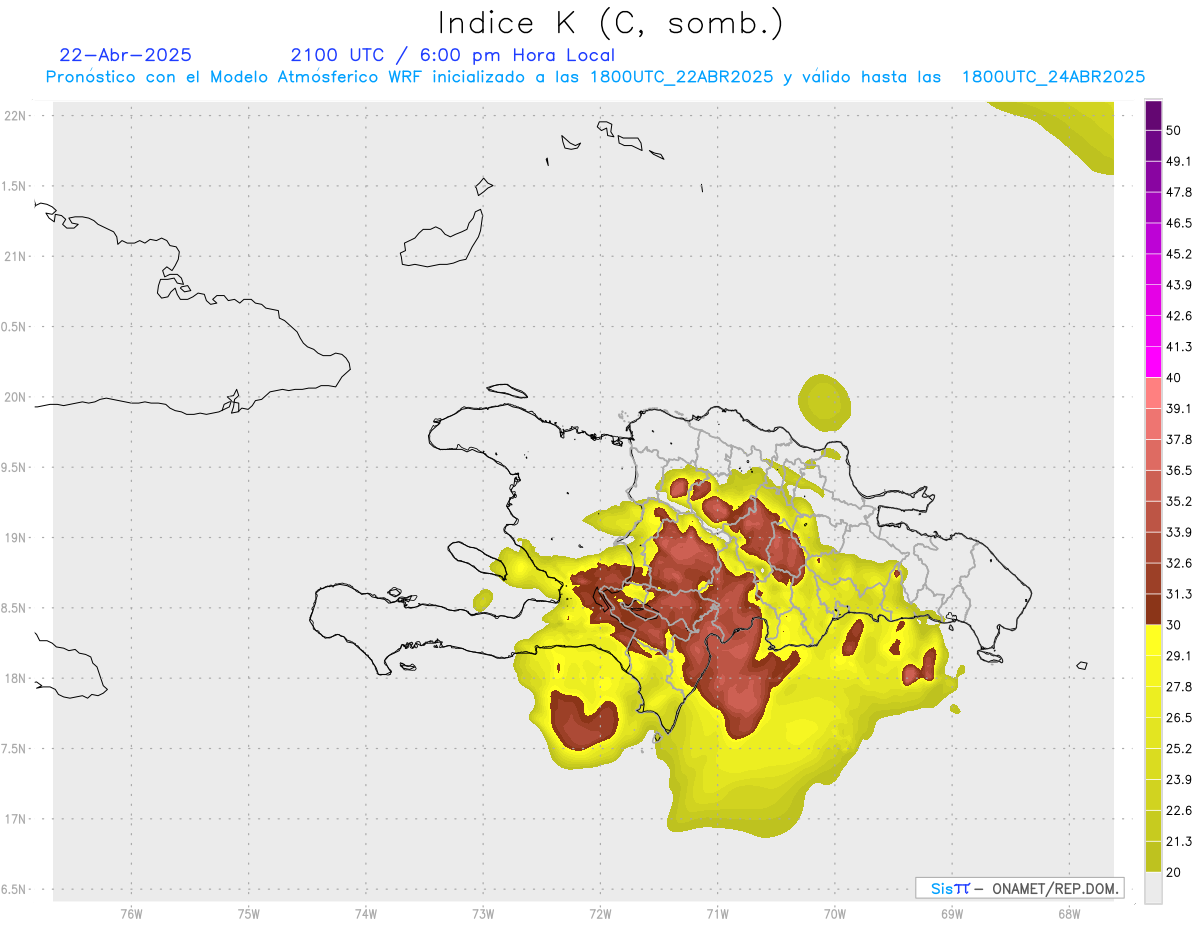Screen dimensions: 1200x927
Task: Click the '74W' longitude label
Action: (365, 914)
